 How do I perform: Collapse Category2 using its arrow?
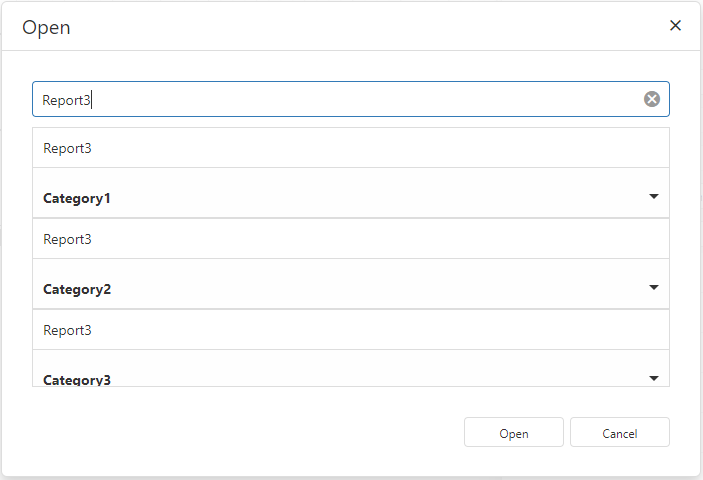(x=654, y=287)
